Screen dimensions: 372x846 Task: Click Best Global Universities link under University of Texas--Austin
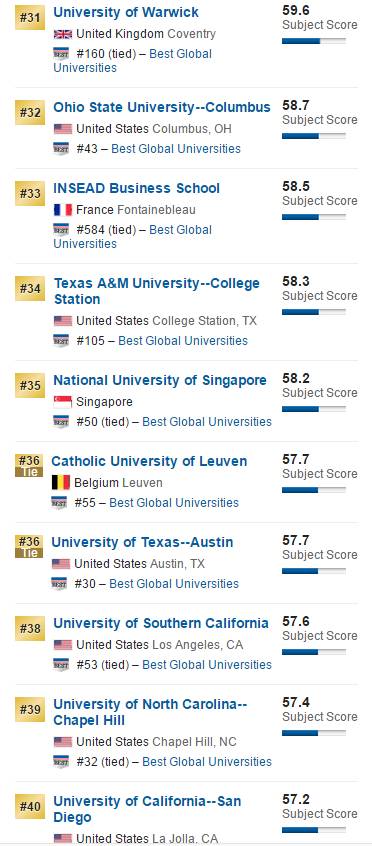[x=174, y=584]
